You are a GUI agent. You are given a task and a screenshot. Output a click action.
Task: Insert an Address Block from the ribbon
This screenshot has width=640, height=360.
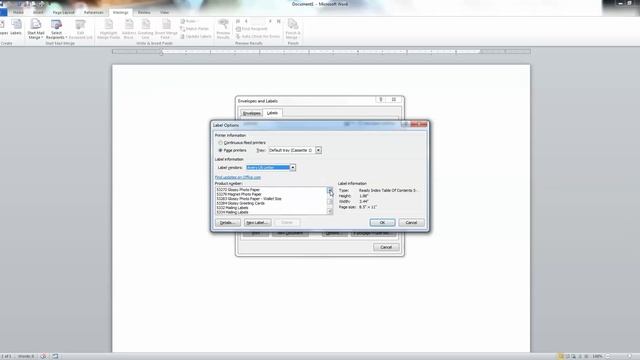pyautogui.click(x=129, y=29)
